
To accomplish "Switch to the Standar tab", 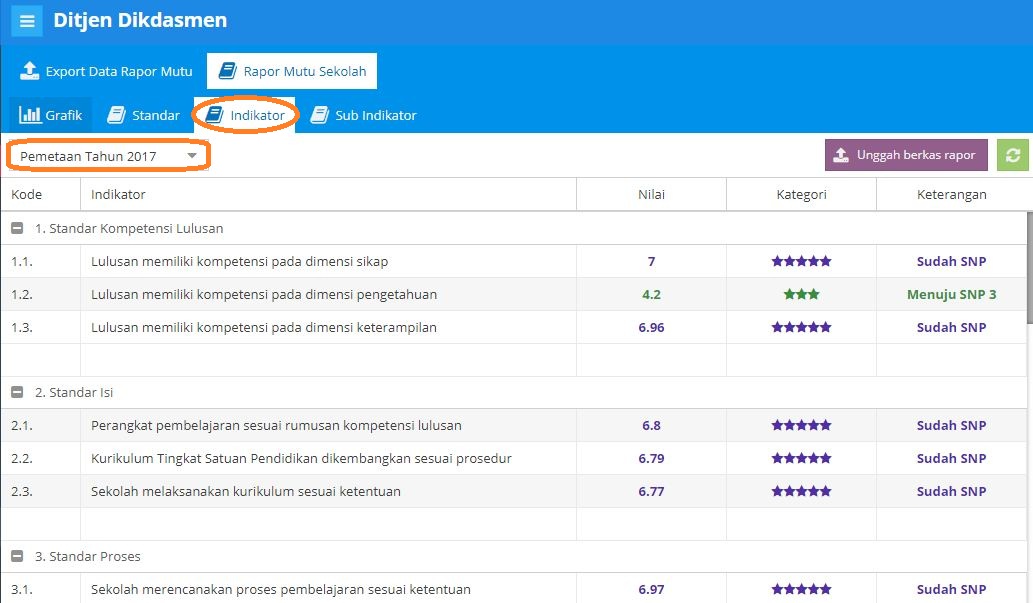I will 143,115.
